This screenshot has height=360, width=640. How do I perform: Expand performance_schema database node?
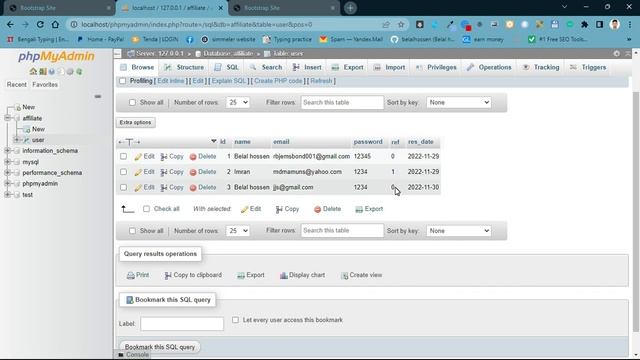pyautogui.click(x=7, y=173)
